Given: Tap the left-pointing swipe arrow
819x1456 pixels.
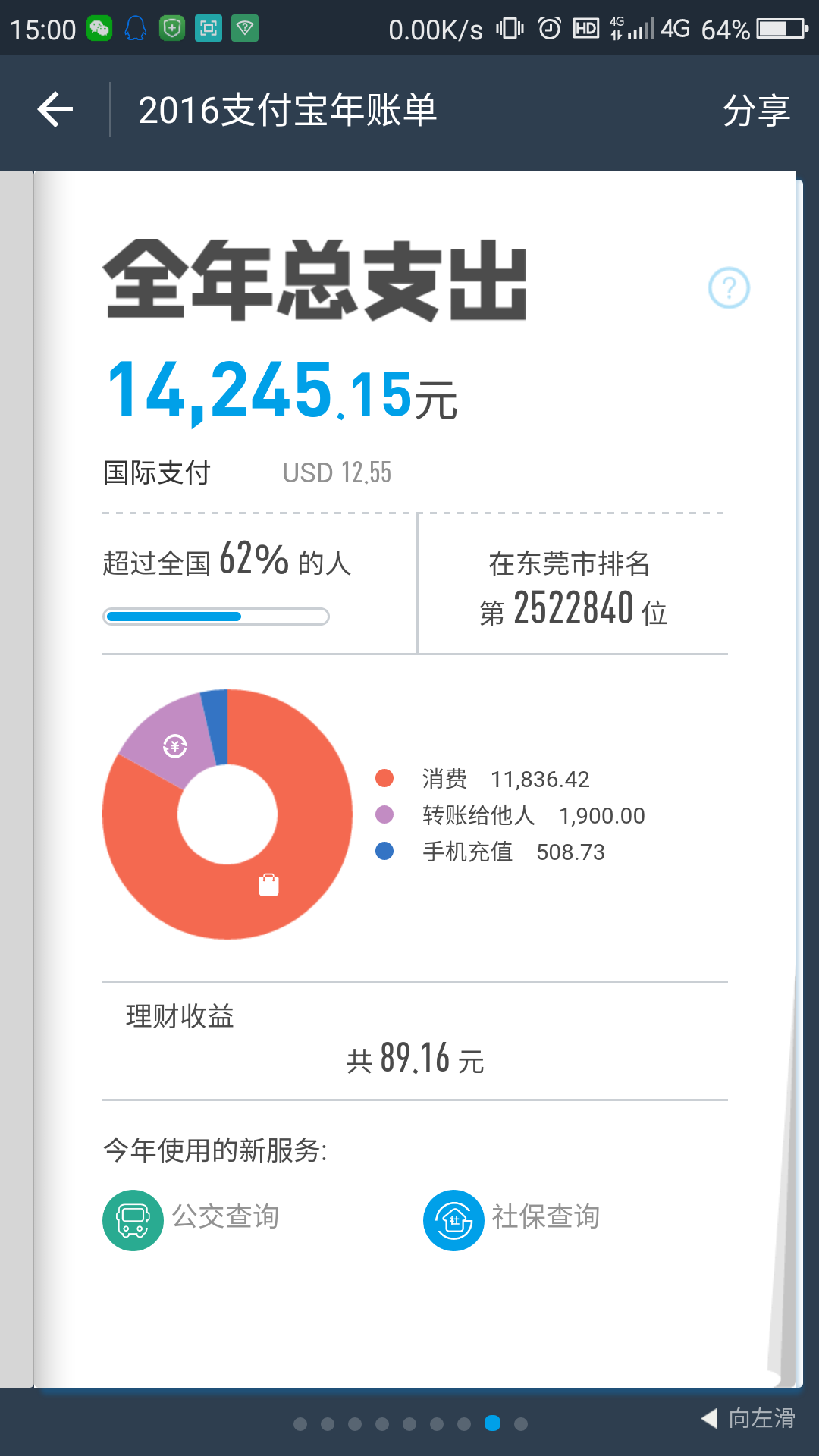Looking at the screenshot, I should pyautogui.click(x=709, y=1418).
